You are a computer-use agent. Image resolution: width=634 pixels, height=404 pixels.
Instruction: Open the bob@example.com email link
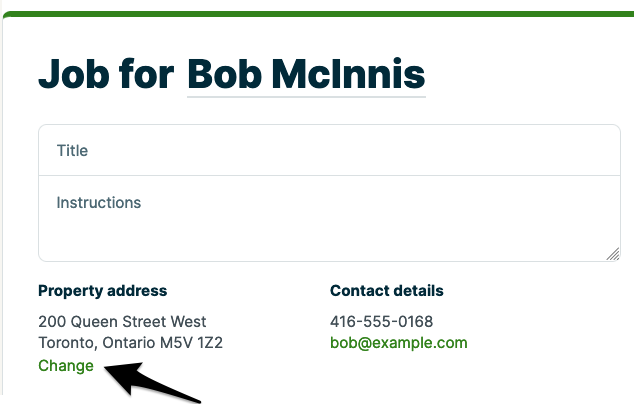pos(399,343)
